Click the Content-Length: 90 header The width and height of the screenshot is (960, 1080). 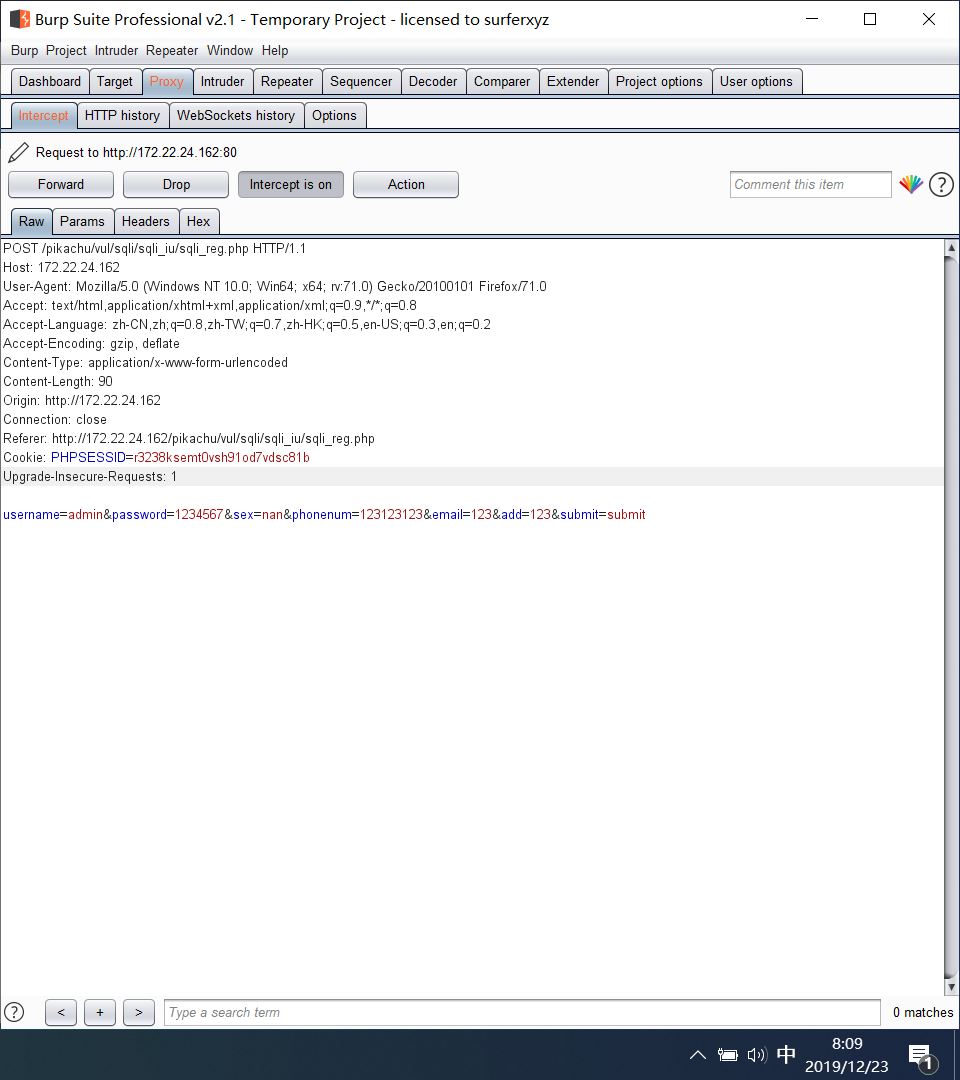pyautogui.click(x=58, y=382)
